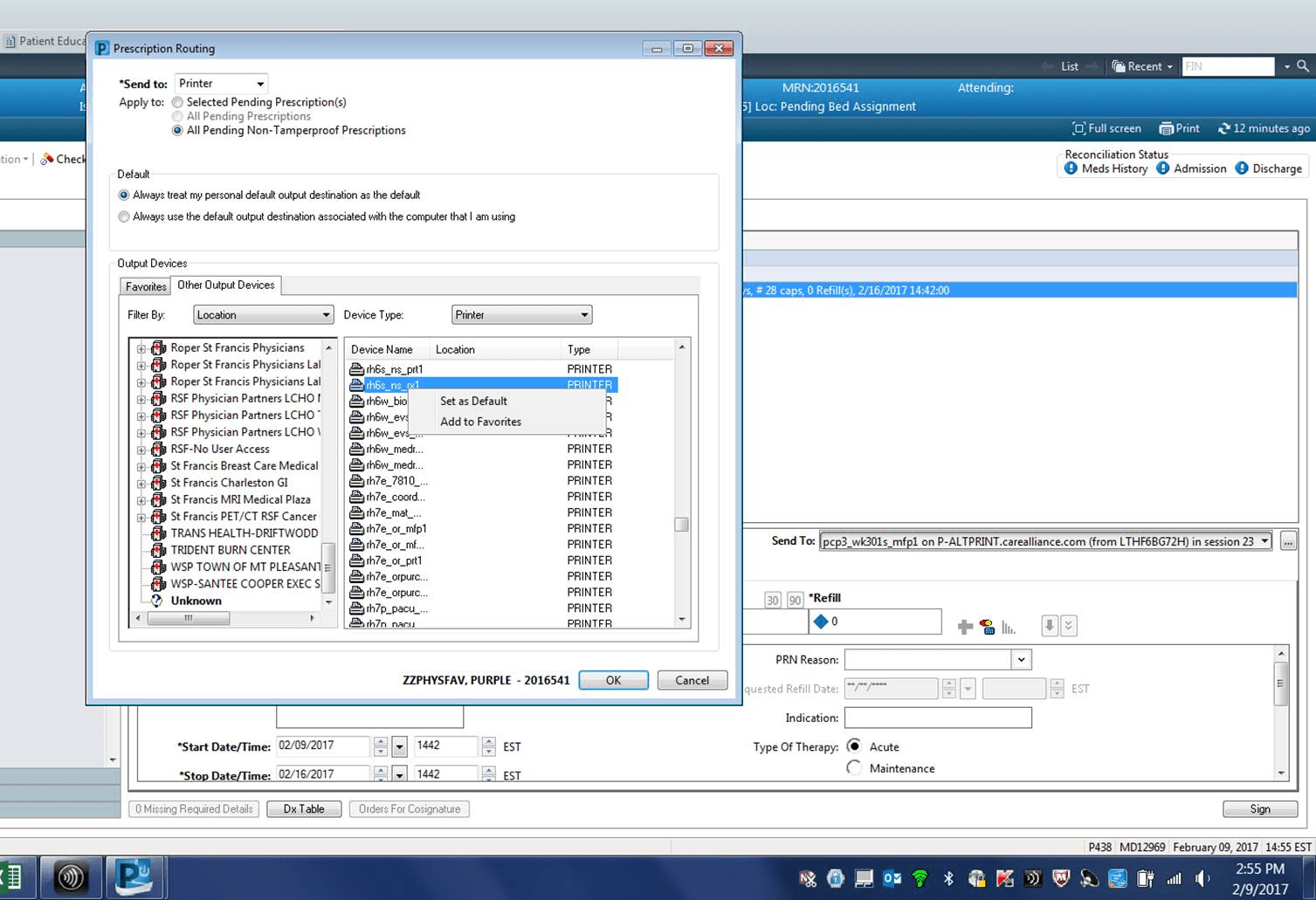Click the facility icon beside RSF-No User Access

(x=158, y=449)
